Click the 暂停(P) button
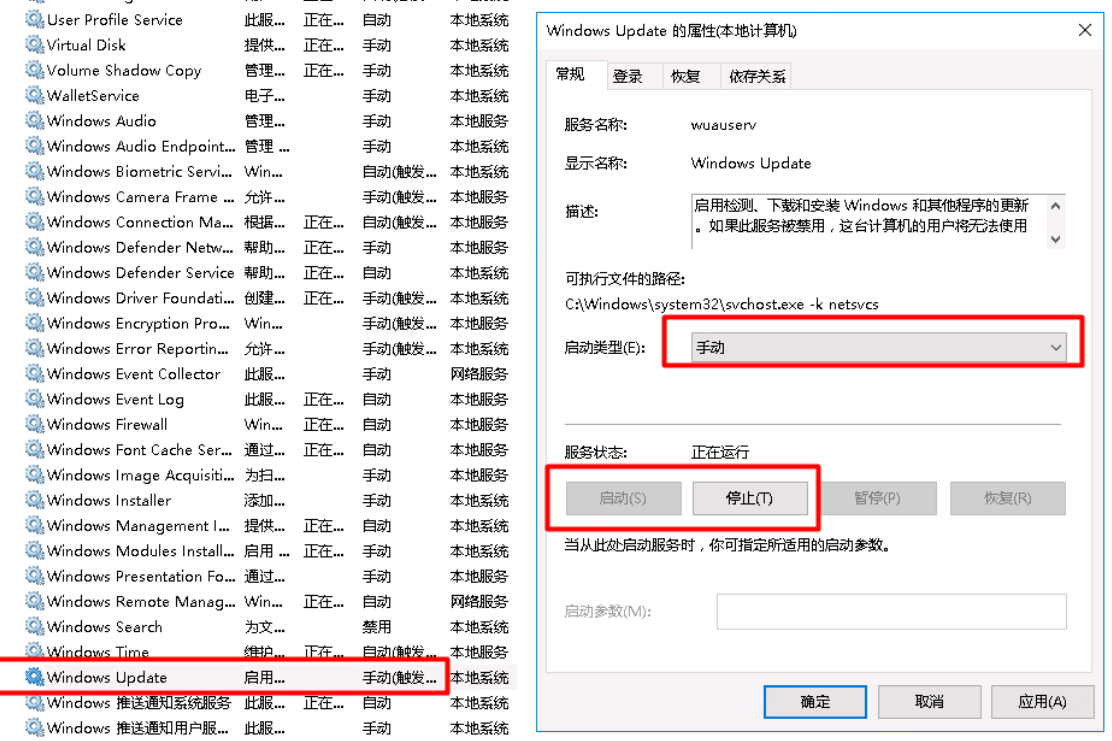This screenshot has height=741, width=1112. 877,498
